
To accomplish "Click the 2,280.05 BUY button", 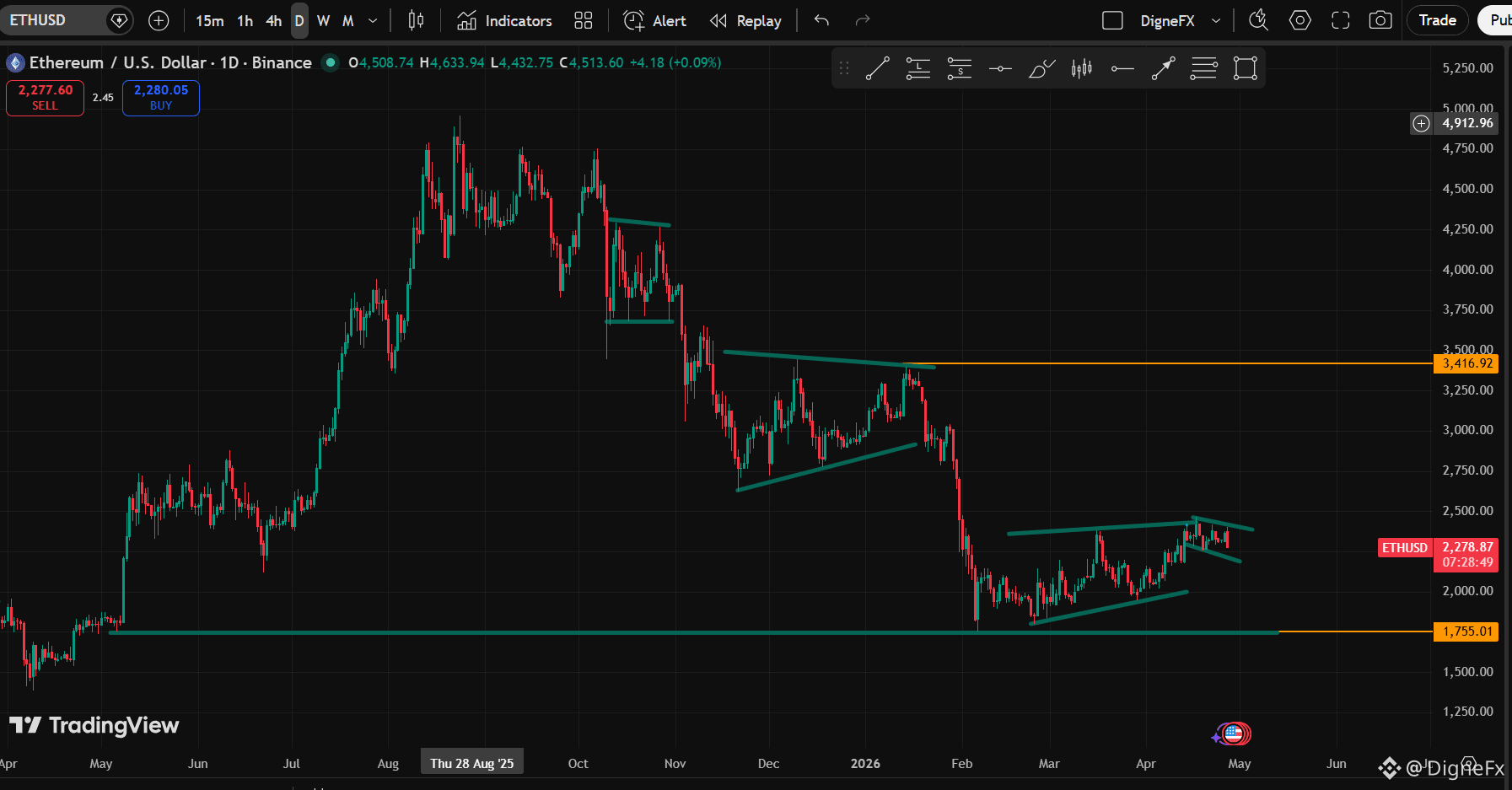I will coord(161,98).
